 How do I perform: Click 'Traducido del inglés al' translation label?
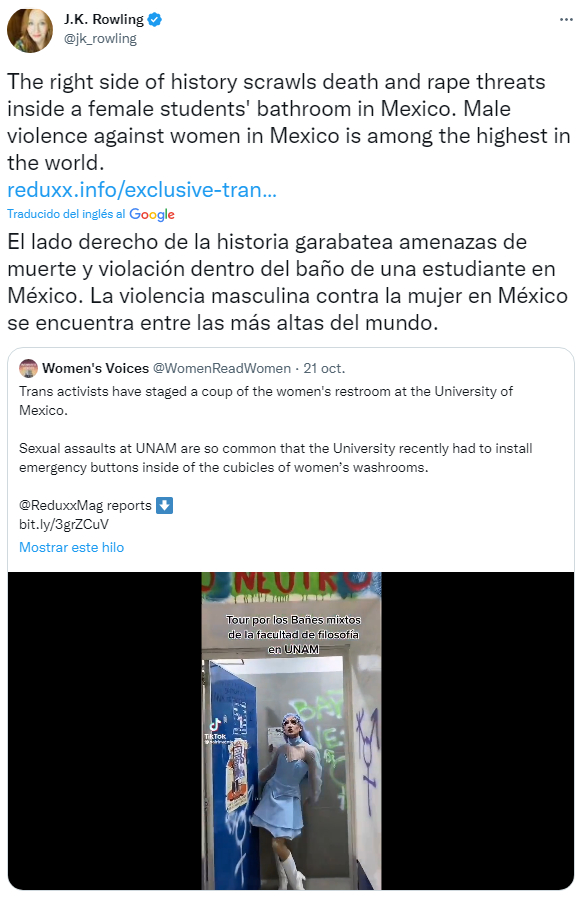(66, 214)
